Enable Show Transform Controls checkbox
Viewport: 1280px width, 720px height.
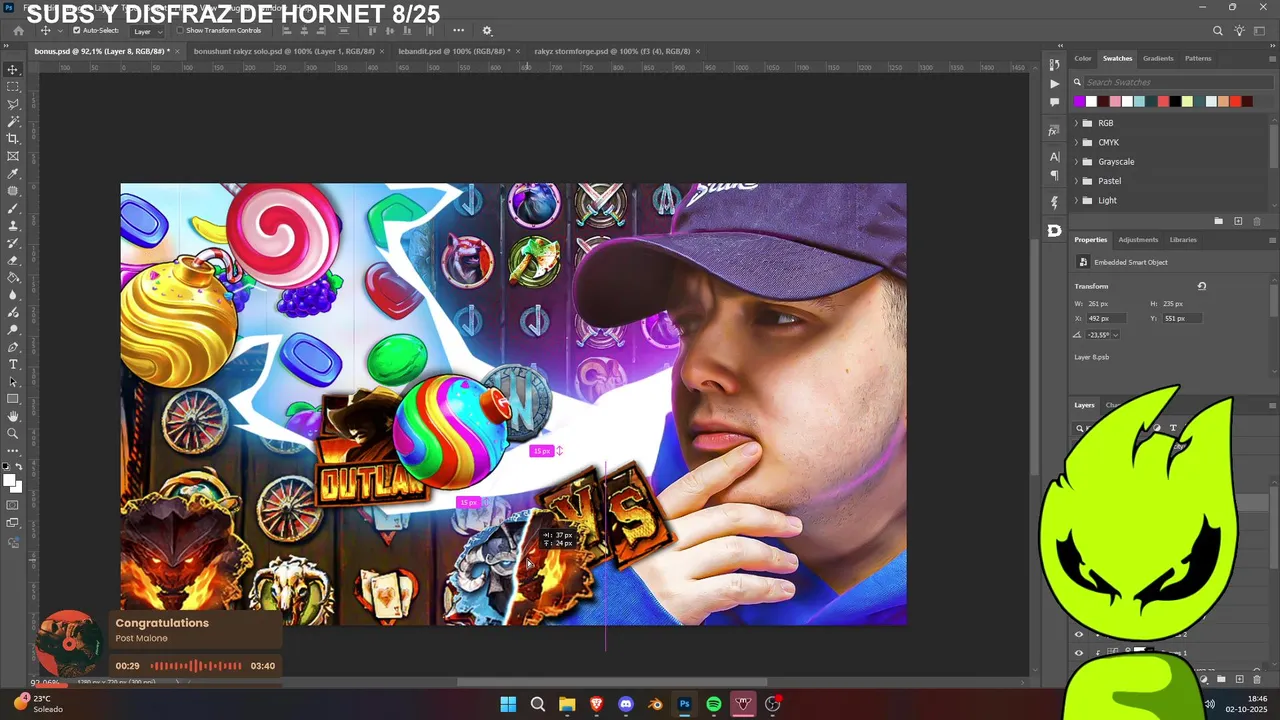click(x=180, y=31)
